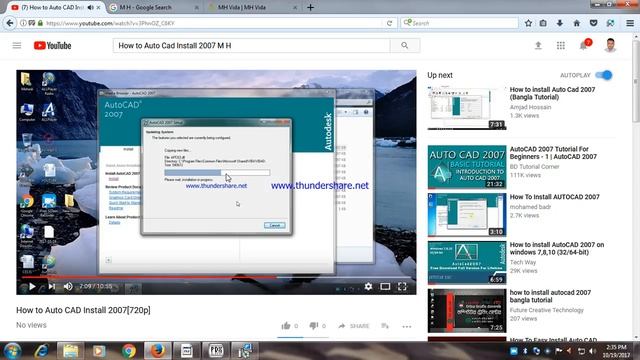This screenshot has width=640, height=360.
Task: Open File Explorer from the taskbar
Action: pos(71,351)
